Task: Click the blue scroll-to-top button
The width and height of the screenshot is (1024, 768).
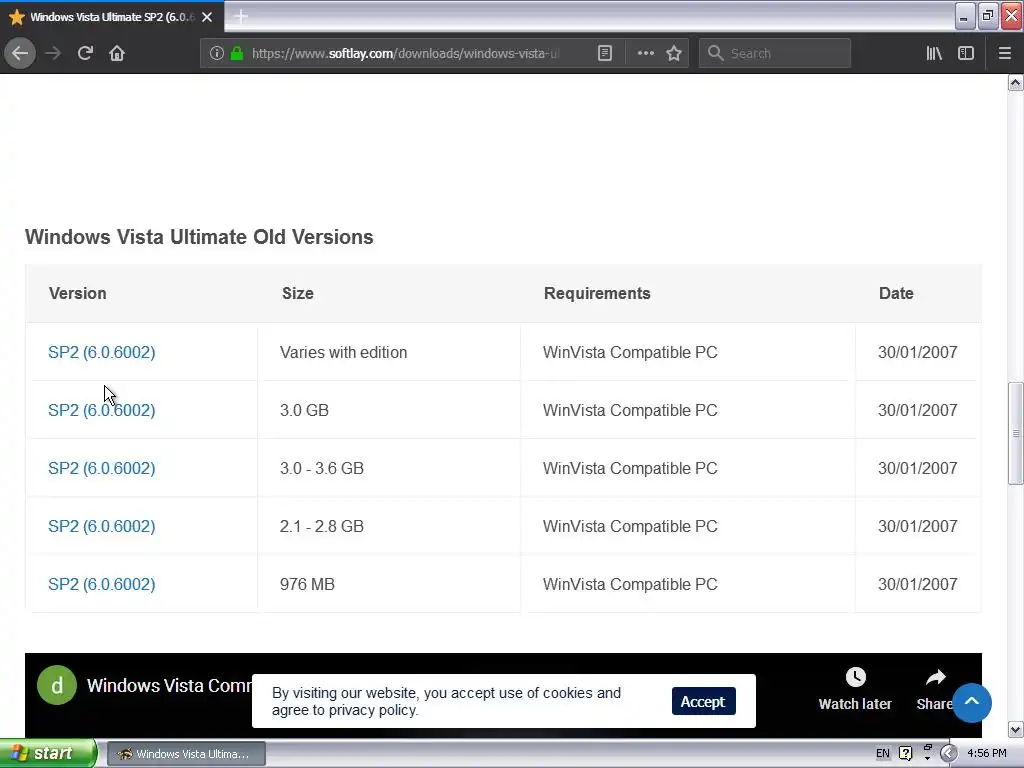Action: 972,703
